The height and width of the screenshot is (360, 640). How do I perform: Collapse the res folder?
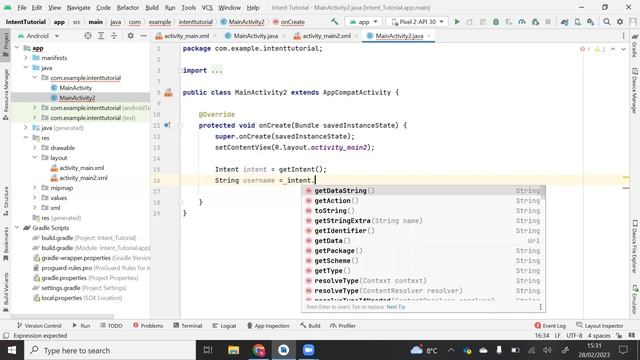point(26,138)
